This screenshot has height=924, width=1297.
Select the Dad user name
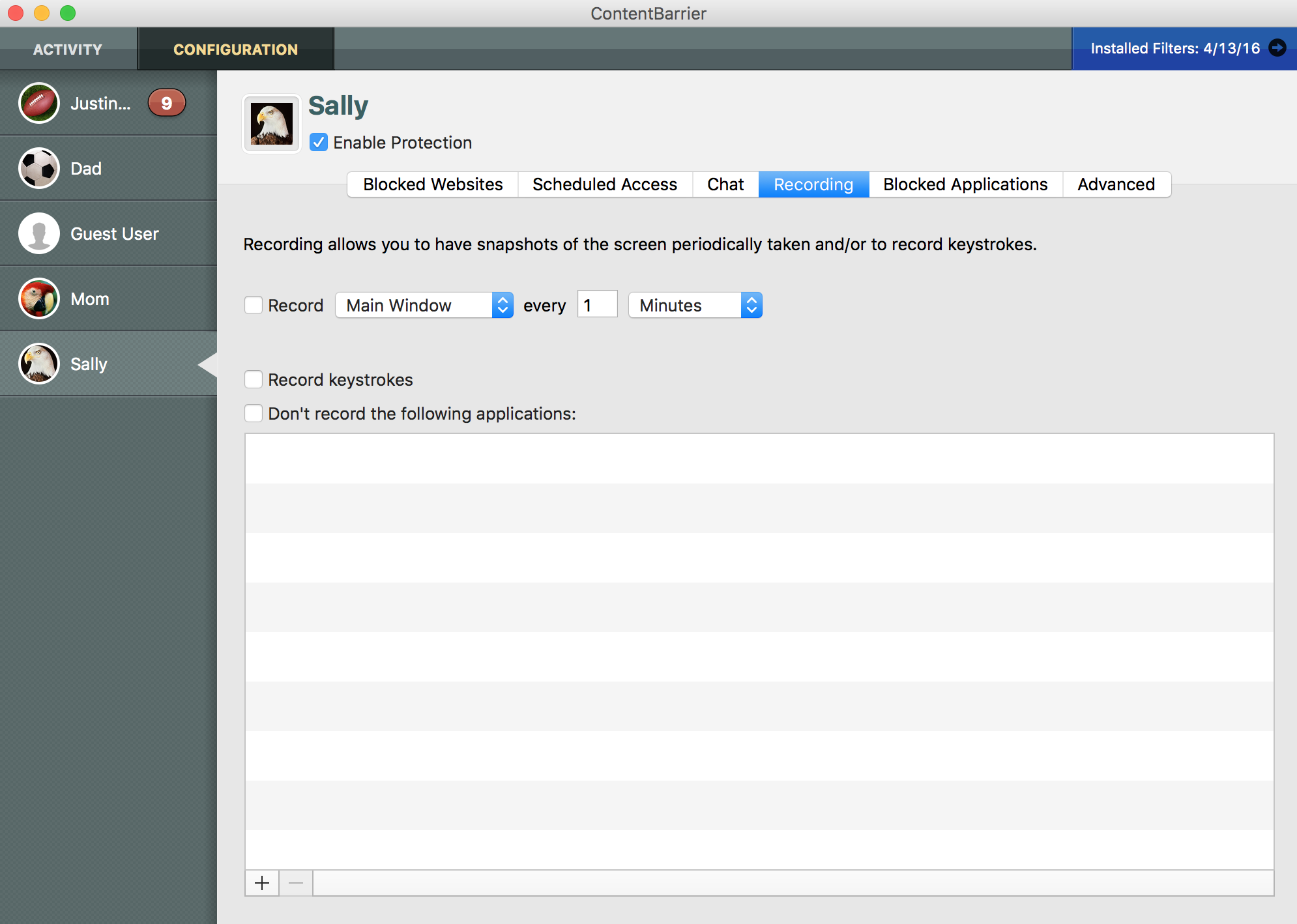coord(86,169)
